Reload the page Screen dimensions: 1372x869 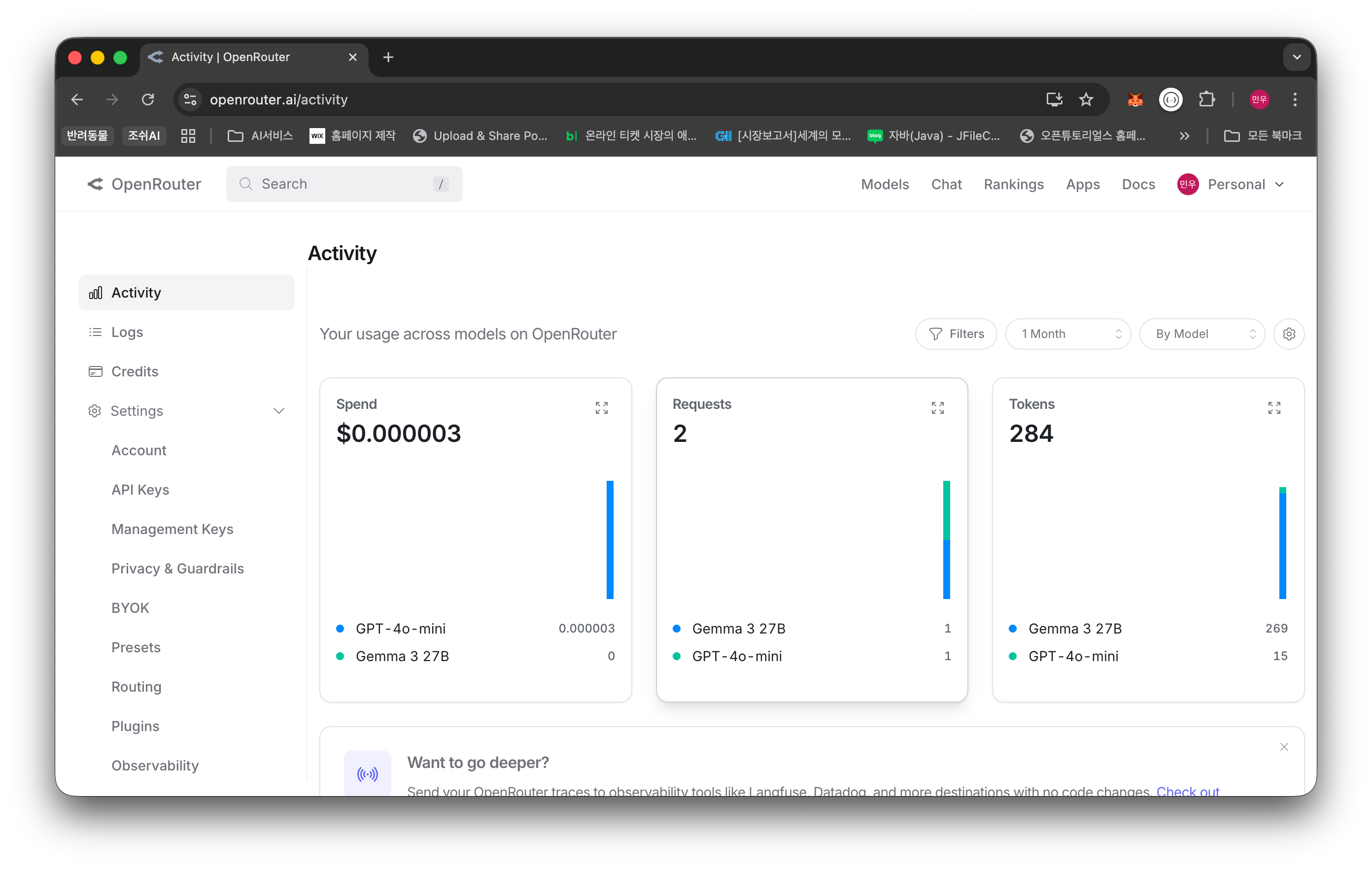tap(148, 100)
